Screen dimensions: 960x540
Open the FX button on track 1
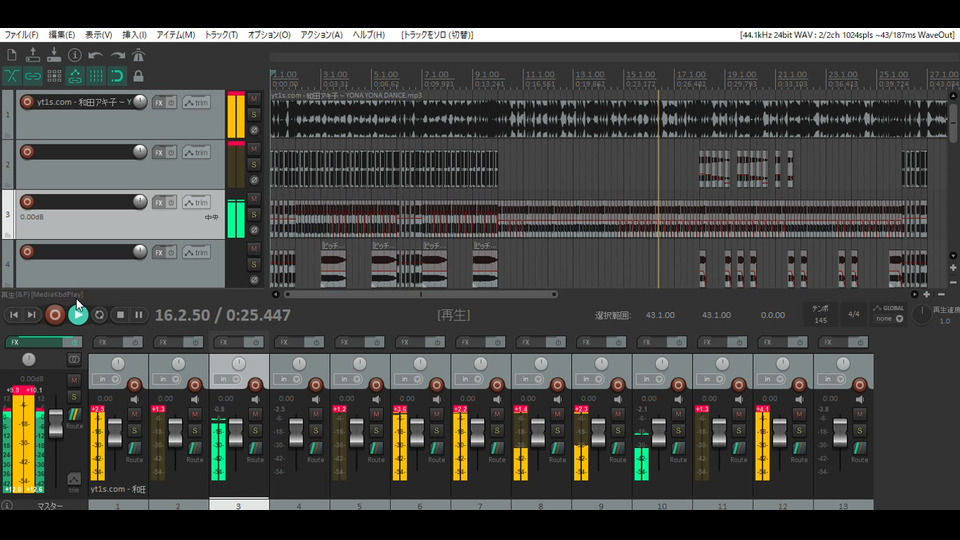click(x=158, y=102)
